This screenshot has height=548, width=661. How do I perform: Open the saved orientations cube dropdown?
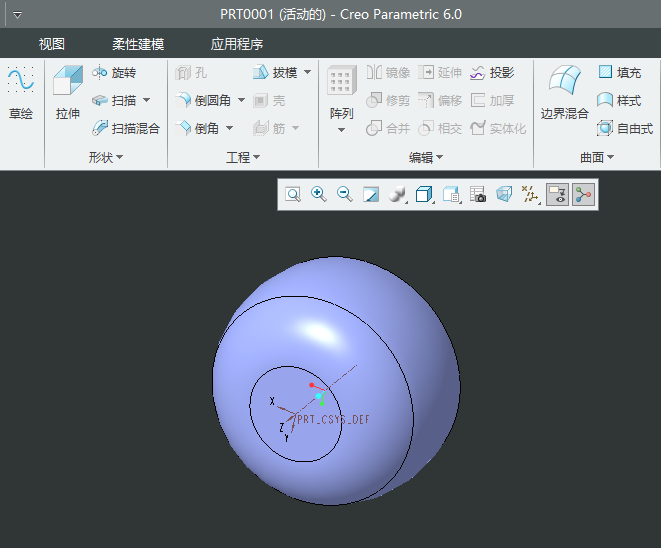pyautogui.click(x=424, y=195)
